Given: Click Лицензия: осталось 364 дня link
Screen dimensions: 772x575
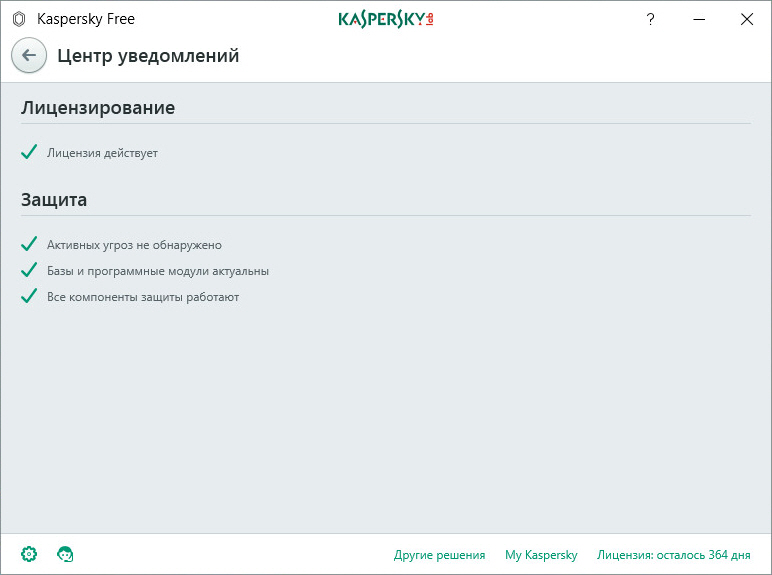Looking at the screenshot, I should [674, 555].
